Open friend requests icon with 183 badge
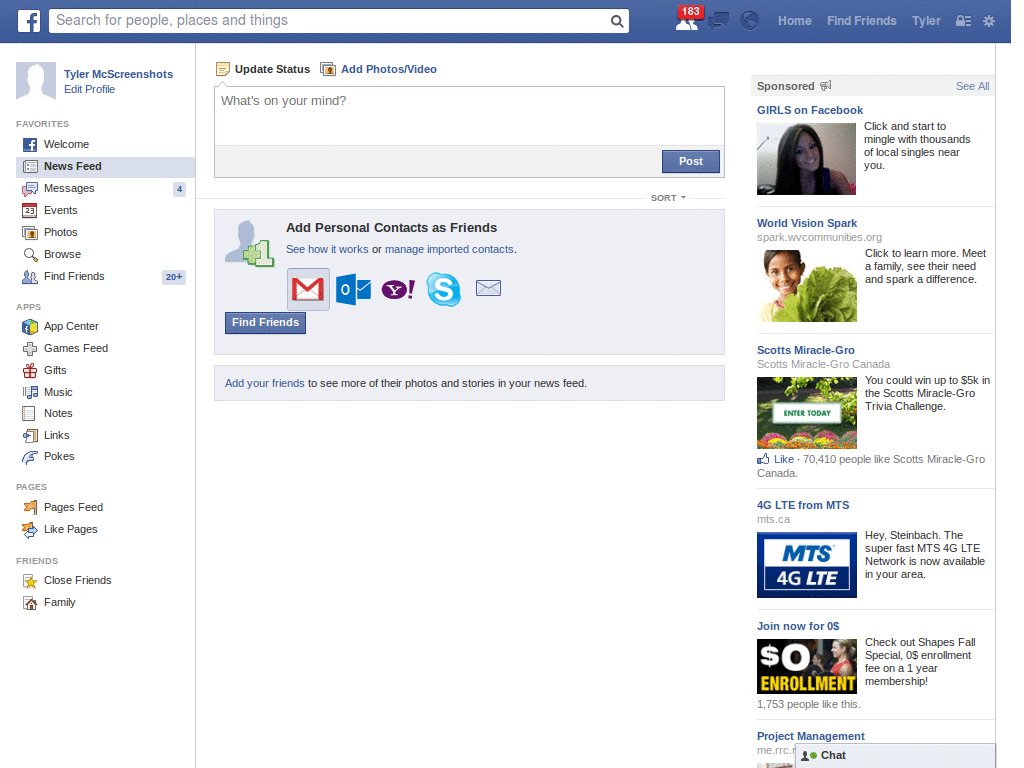Screen dimensions: 1024x768 coord(688,20)
